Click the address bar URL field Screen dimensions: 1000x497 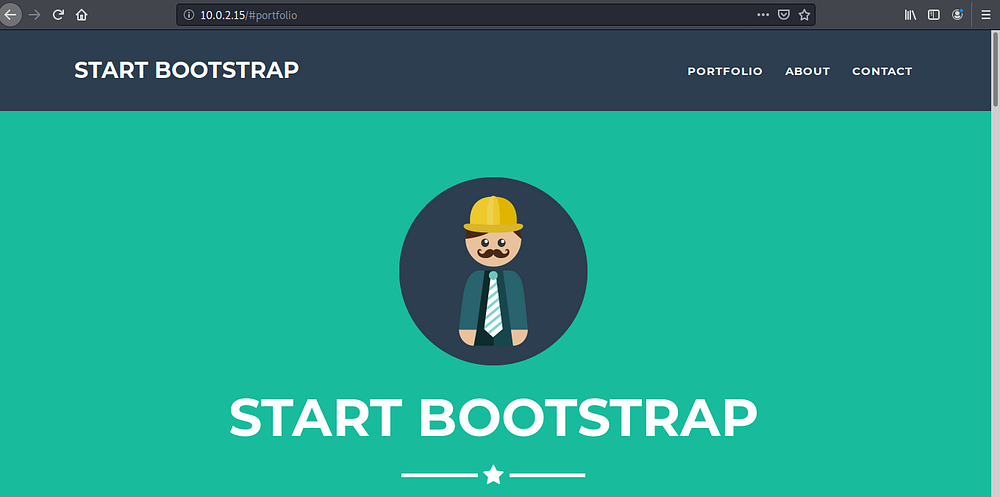tap(450, 15)
